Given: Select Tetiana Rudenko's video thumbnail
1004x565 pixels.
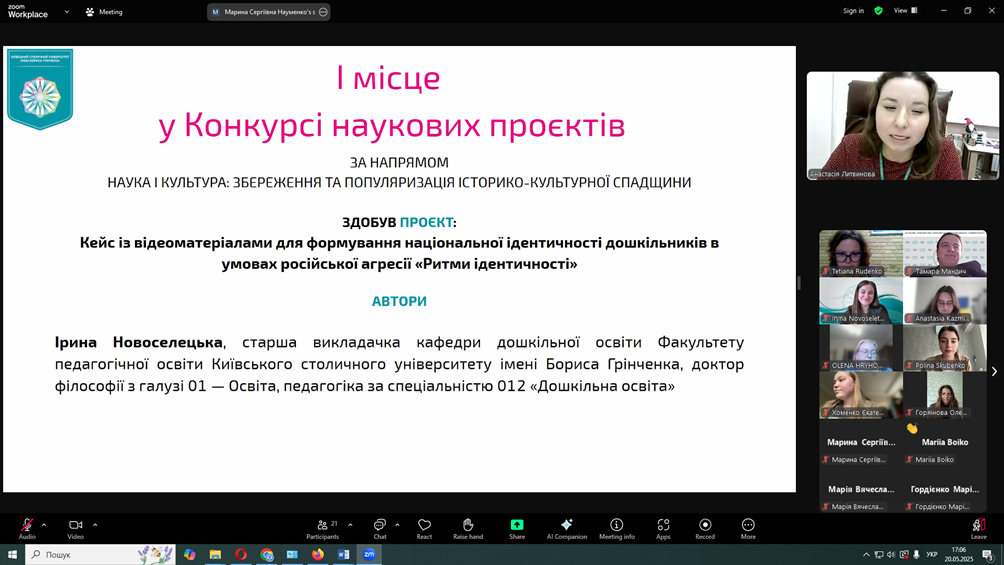Looking at the screenshot, I should click(861, 253).
